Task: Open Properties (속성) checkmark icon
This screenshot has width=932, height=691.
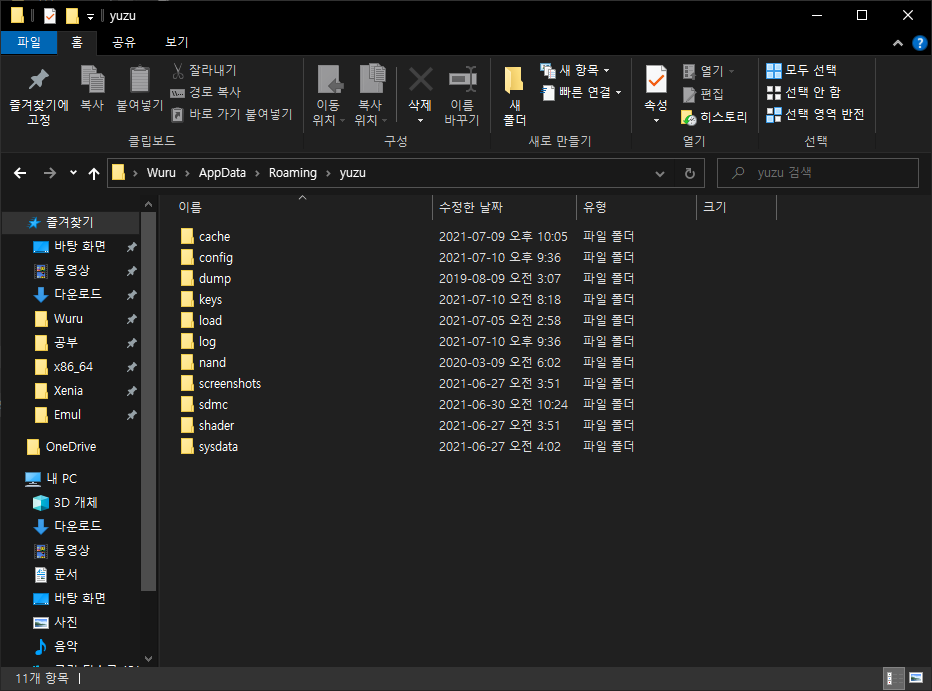Action: pos(656,80)
